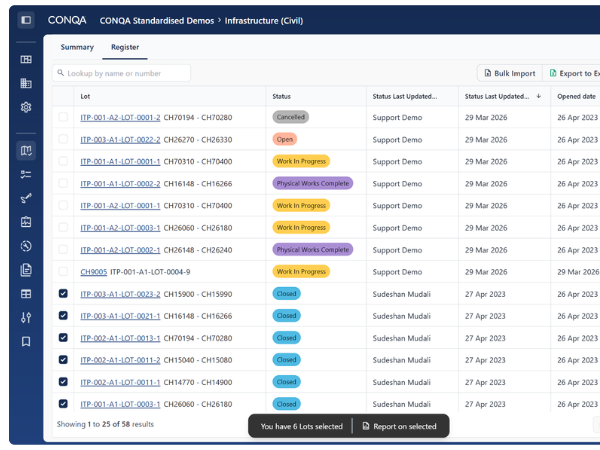Open the checklist icon in sidebar

pos(26,174)
